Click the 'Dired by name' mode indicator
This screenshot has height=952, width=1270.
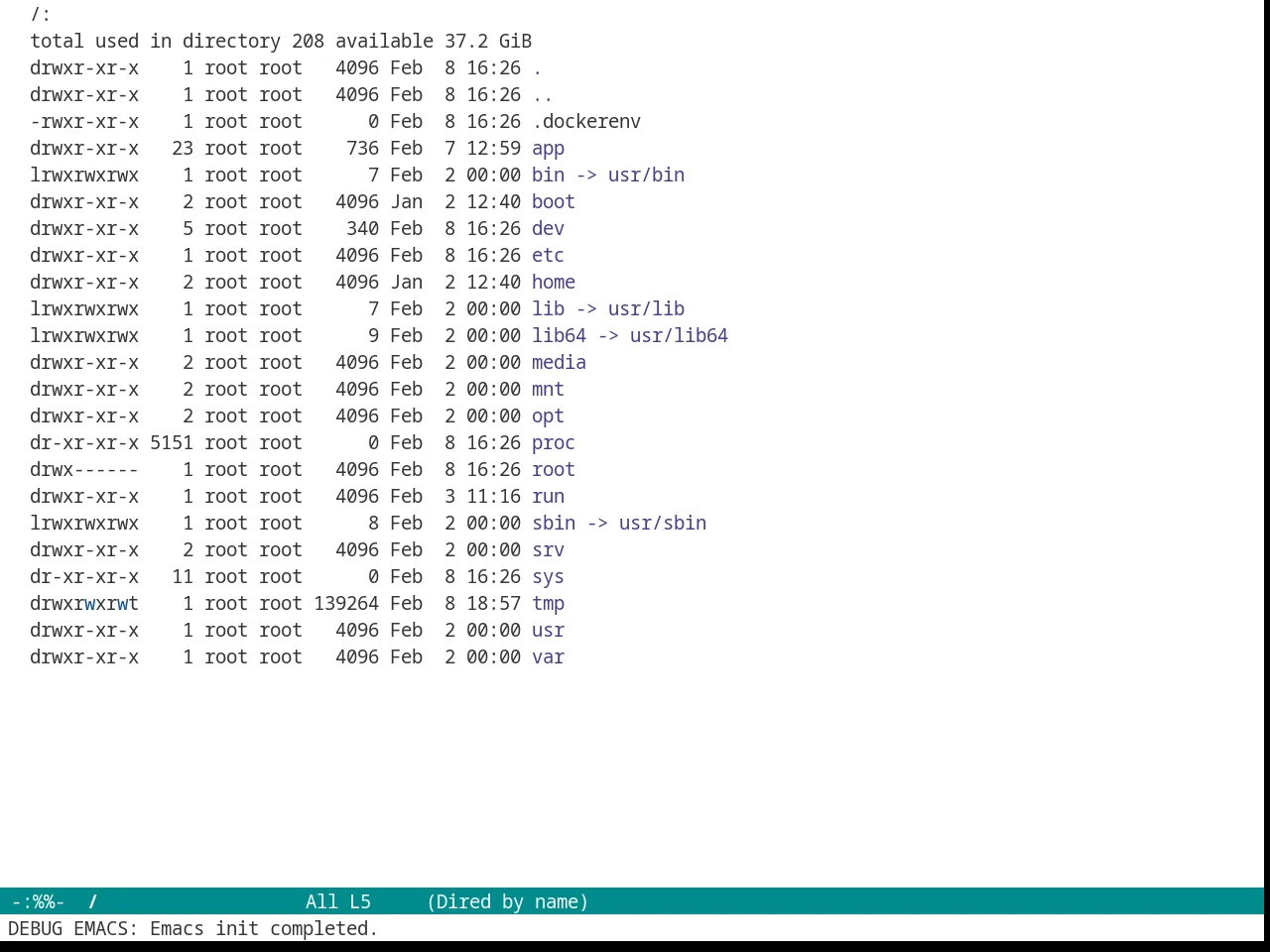coord(507,901)
